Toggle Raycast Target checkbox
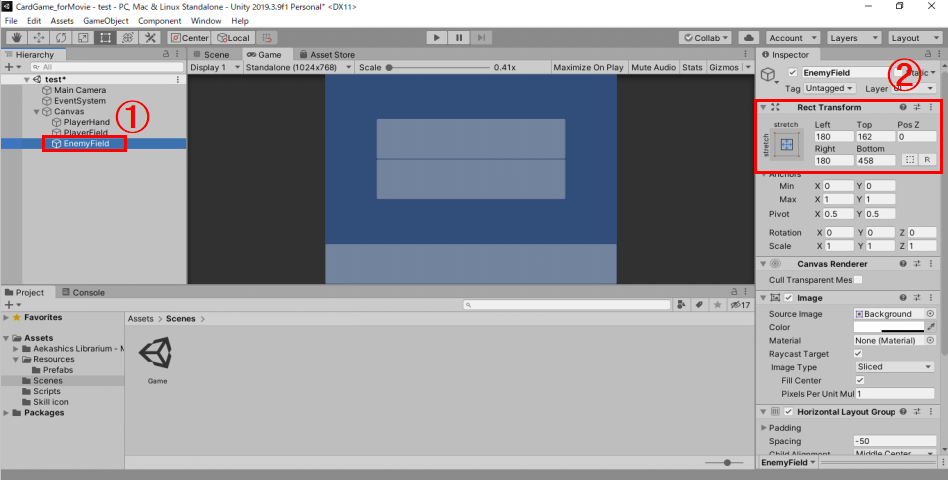This screenshot has width=948, height=480. [x=858, y=354]
